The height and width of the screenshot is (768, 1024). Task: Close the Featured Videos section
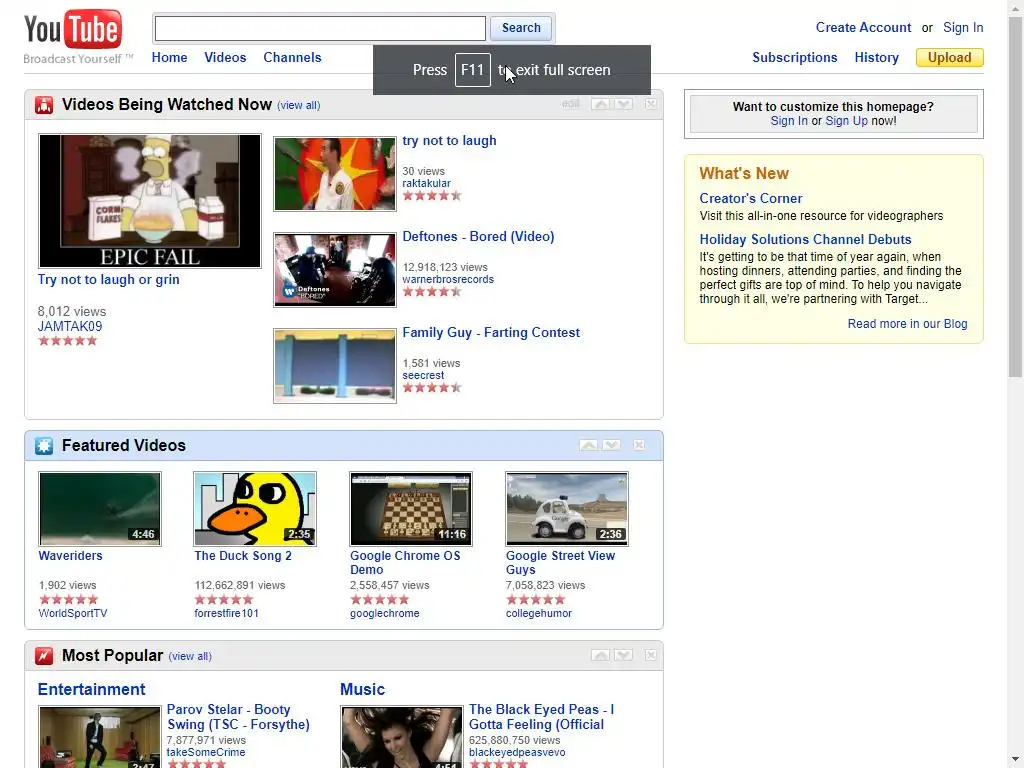click(639, 445)
